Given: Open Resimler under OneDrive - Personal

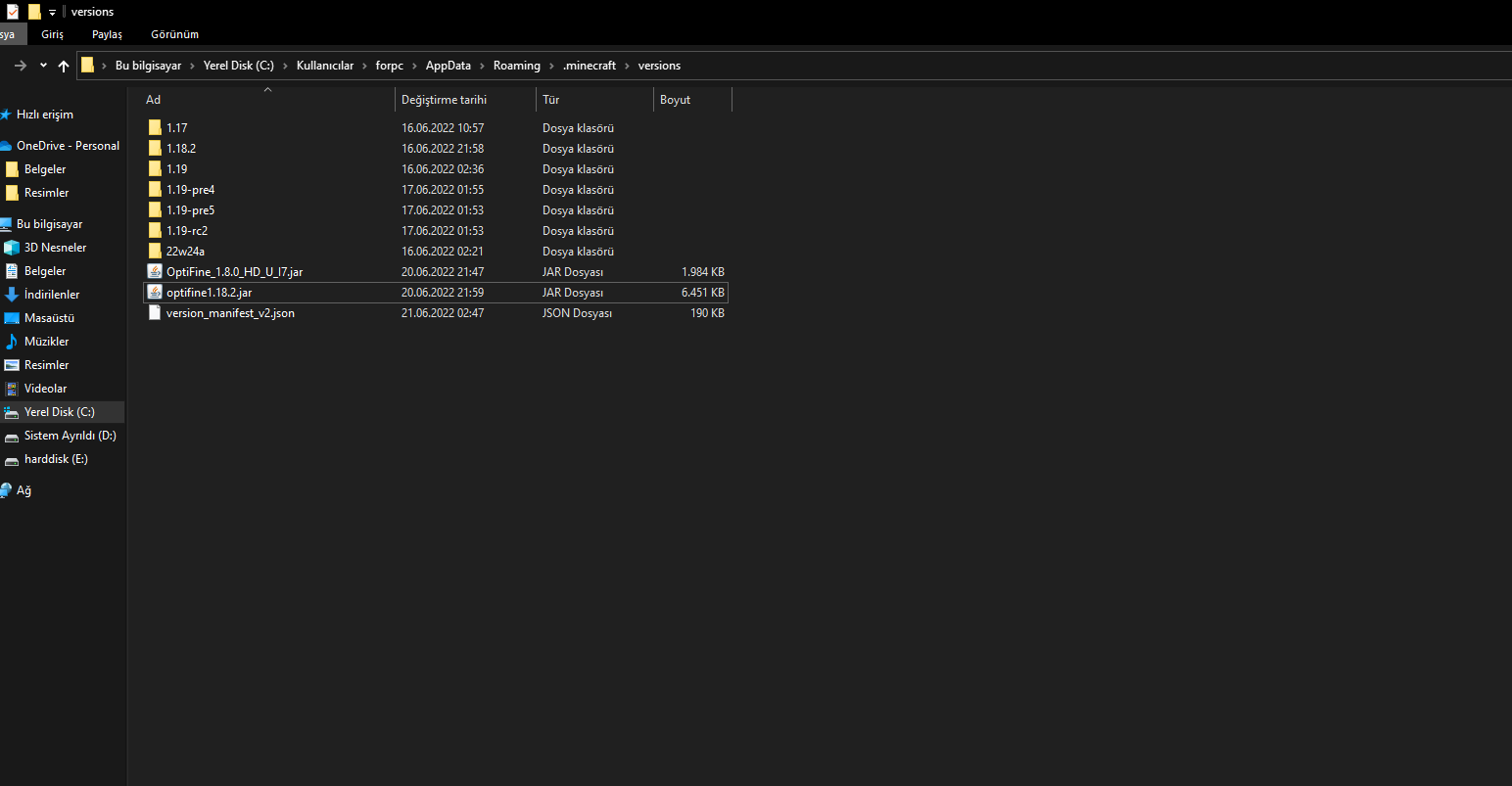Looking at the screenshot, I should click(47, 193).
